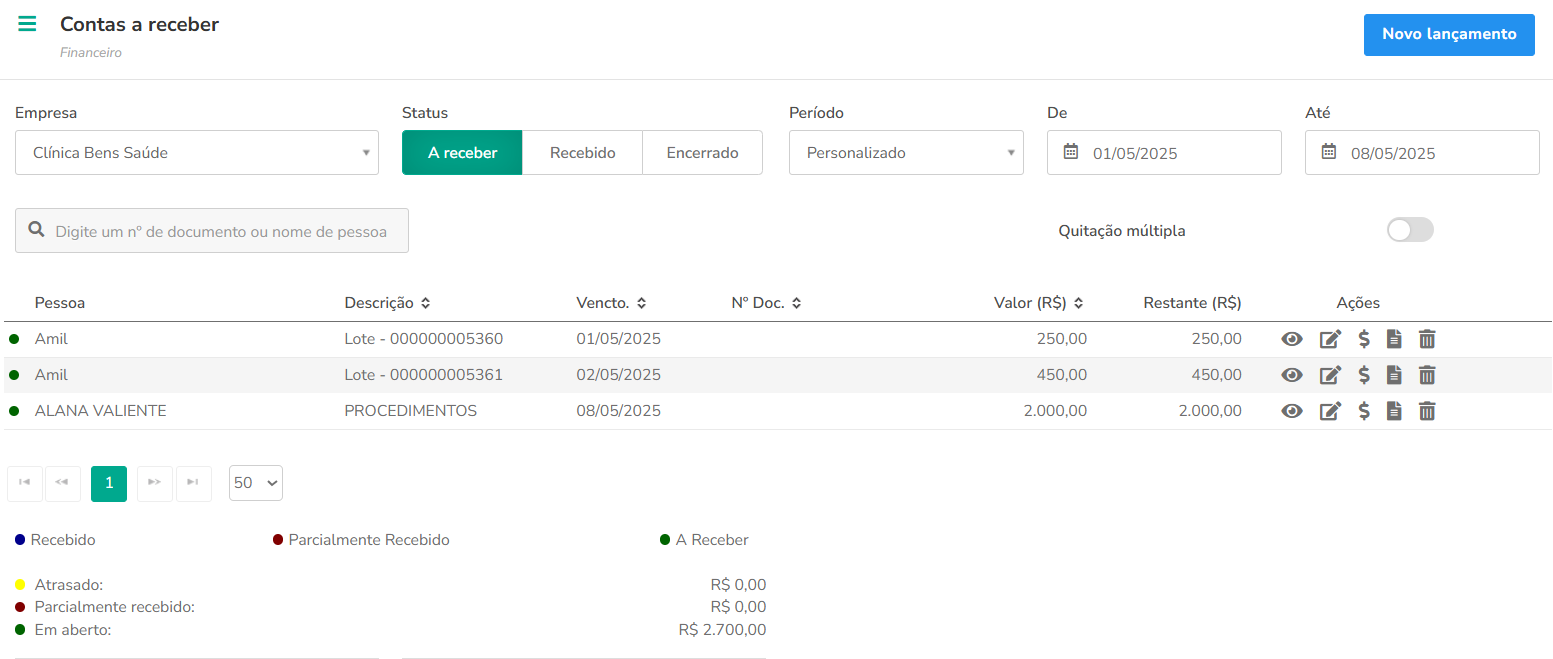Delete the Amil 01/05/2025 entry
The width and height of the screenshot is (1553, 659).
point(1427,339)
